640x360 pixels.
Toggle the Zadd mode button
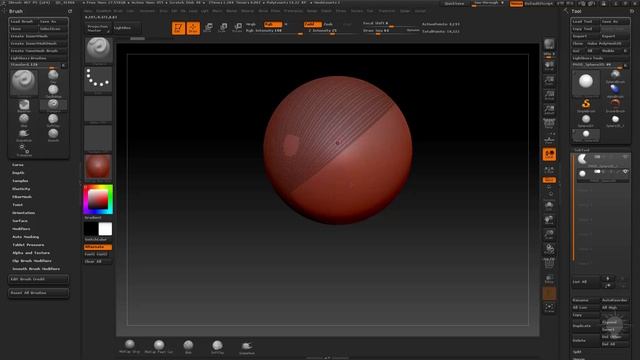312,24
